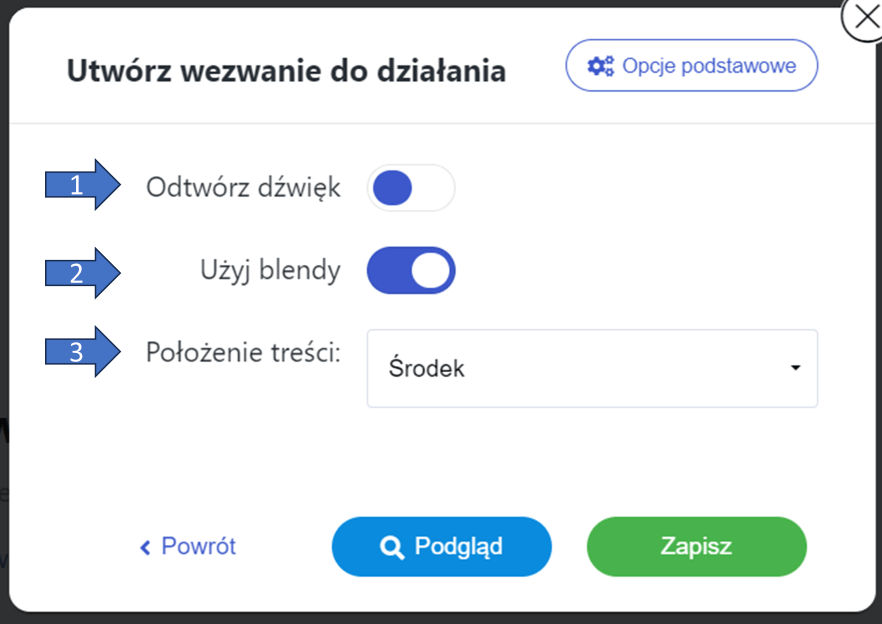Open the Położenie treści combo box
This screenshot has height=624, width=882.
(x=592, y=368)
